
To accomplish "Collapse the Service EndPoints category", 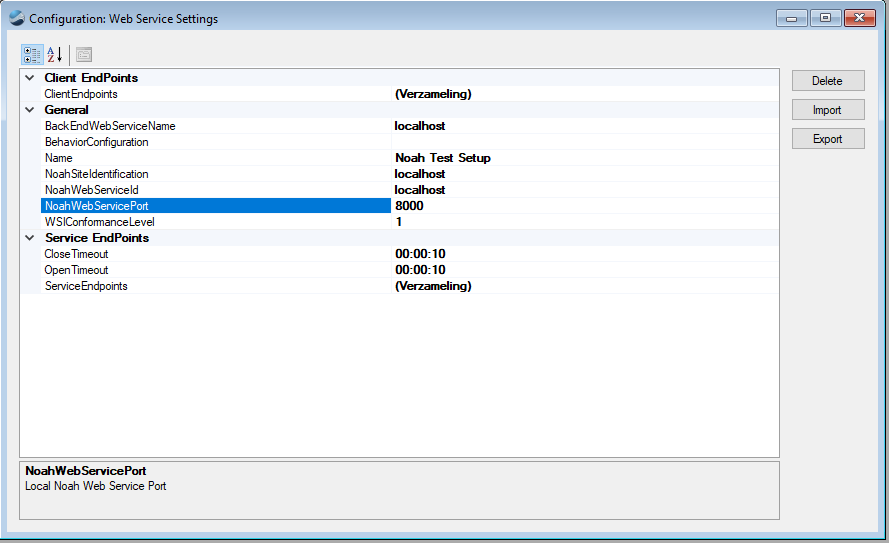I will tap(30, 238).
